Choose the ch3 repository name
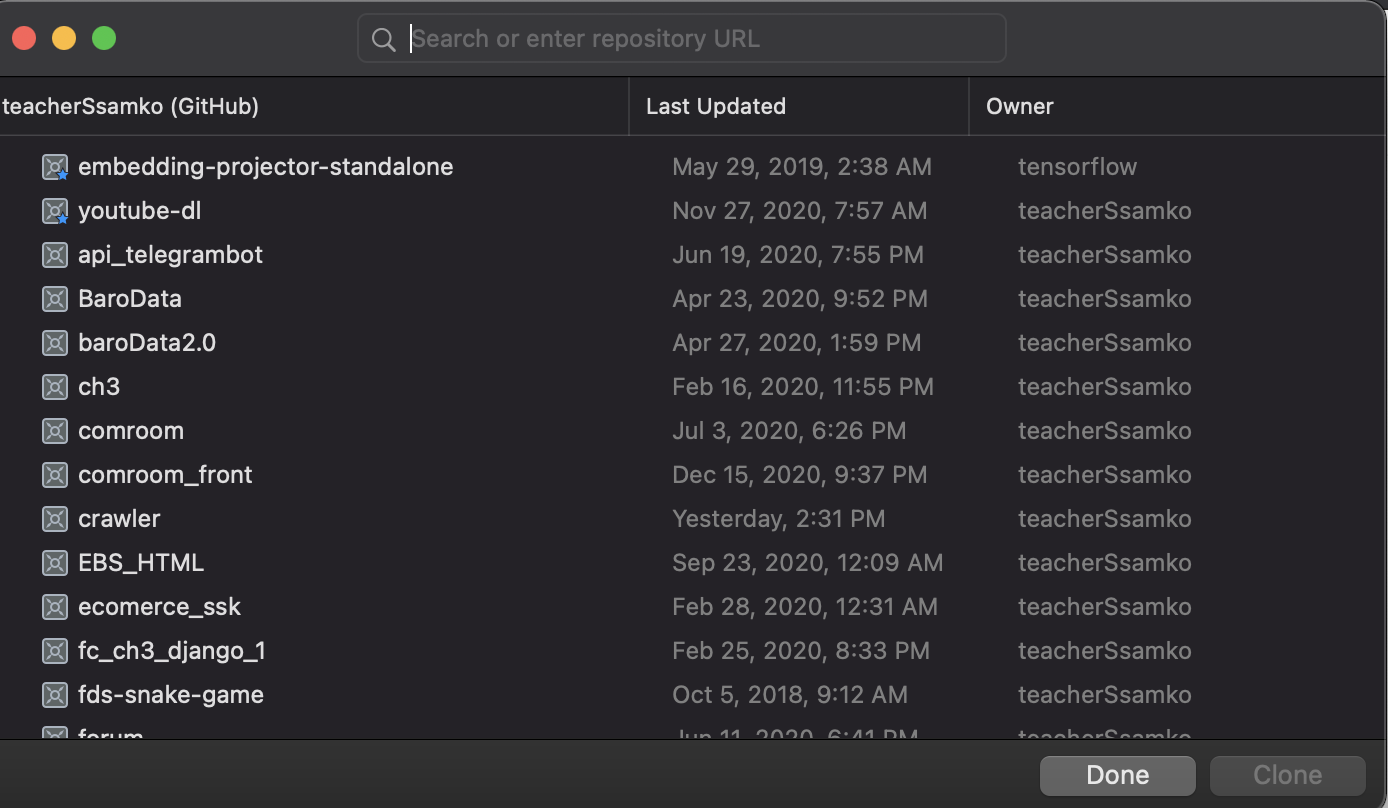 99,387
